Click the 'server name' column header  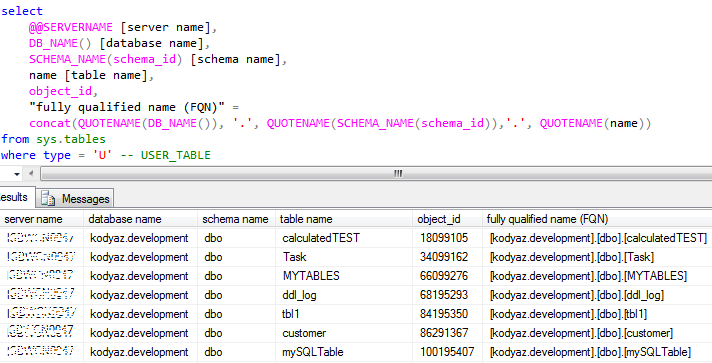(42, 219)
